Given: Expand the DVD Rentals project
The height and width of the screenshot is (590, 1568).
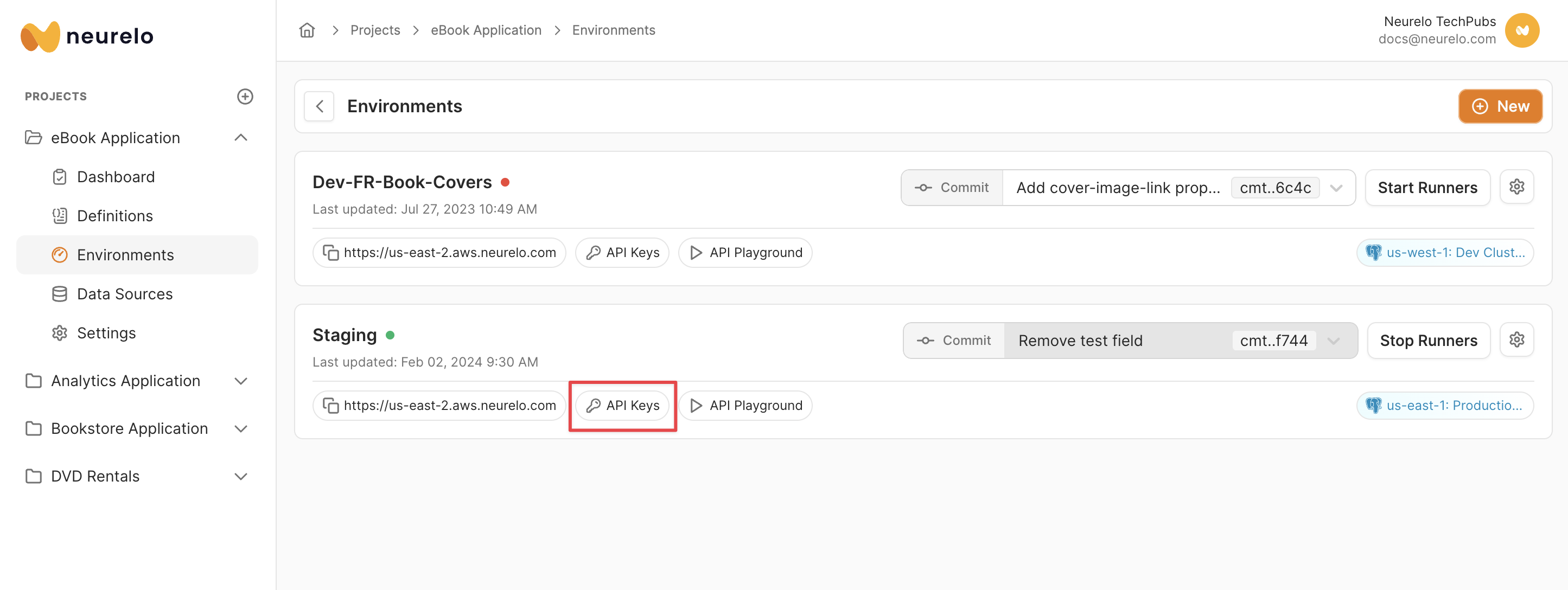Looking at the screenshot, I should point(240,476).
